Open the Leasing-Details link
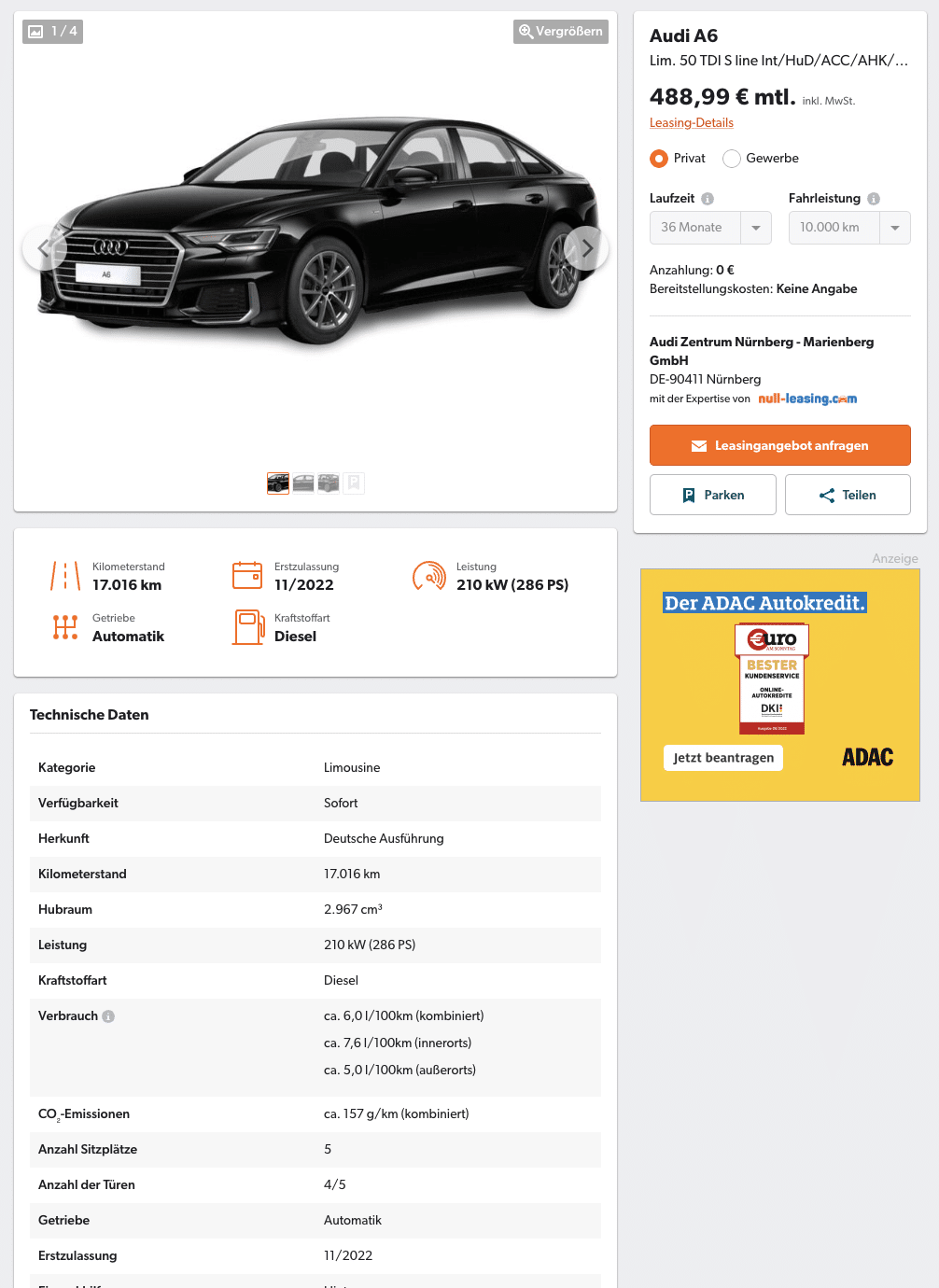The height and width of the screenshot is (1288, 939). 692,123
